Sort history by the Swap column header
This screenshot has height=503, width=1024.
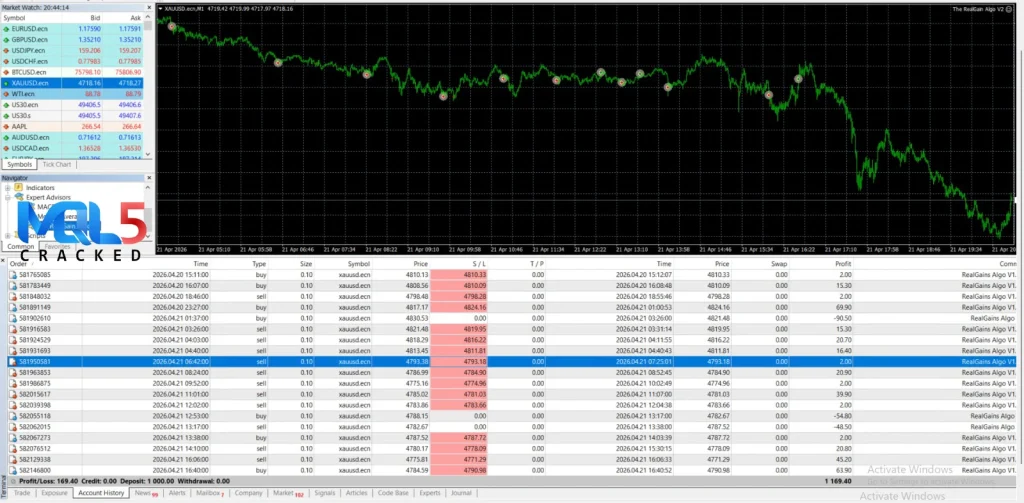pyautogui.click(x=761, y=264)
